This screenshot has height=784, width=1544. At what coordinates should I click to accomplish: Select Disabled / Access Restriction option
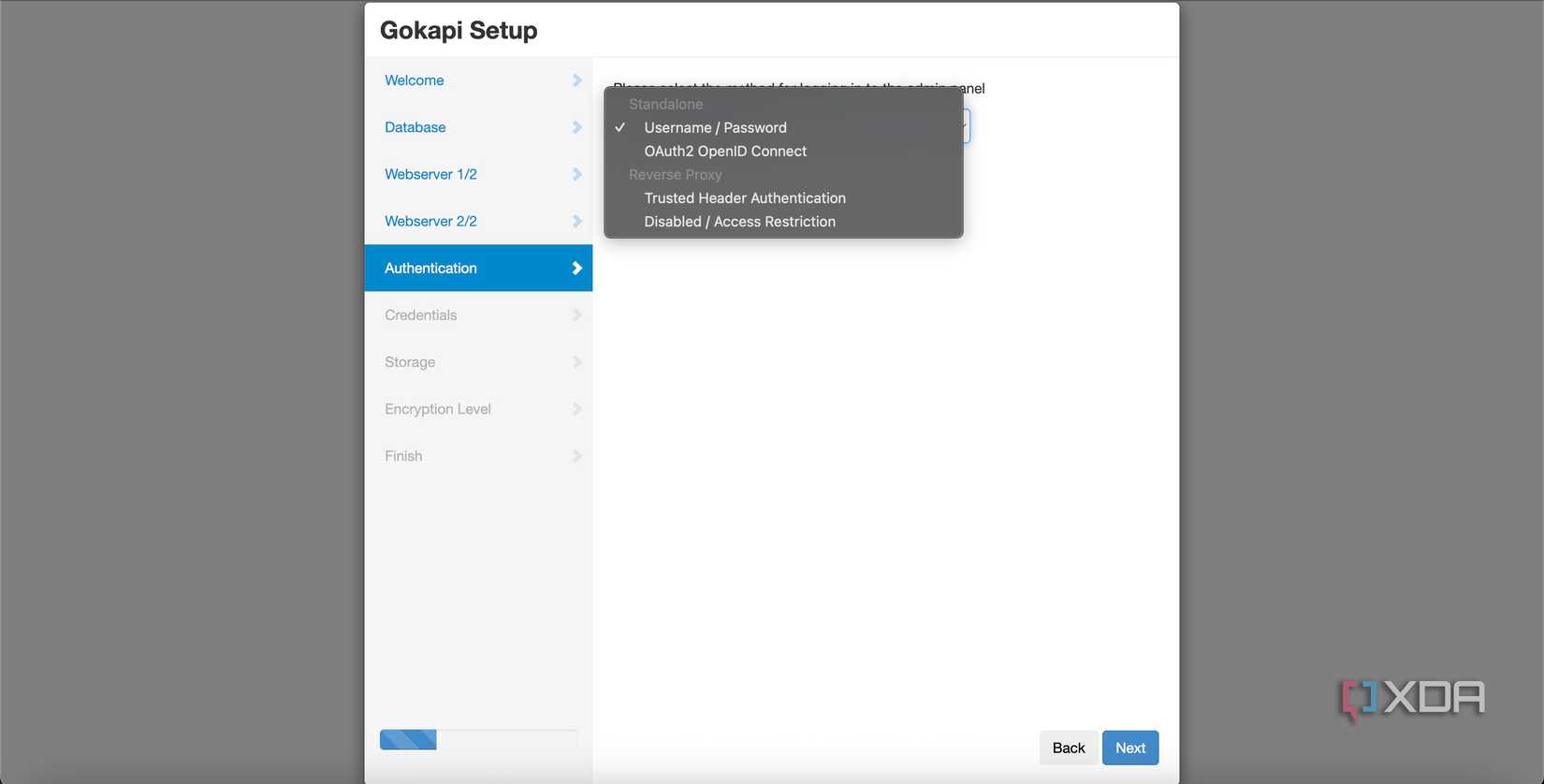[x=739, y=222]
